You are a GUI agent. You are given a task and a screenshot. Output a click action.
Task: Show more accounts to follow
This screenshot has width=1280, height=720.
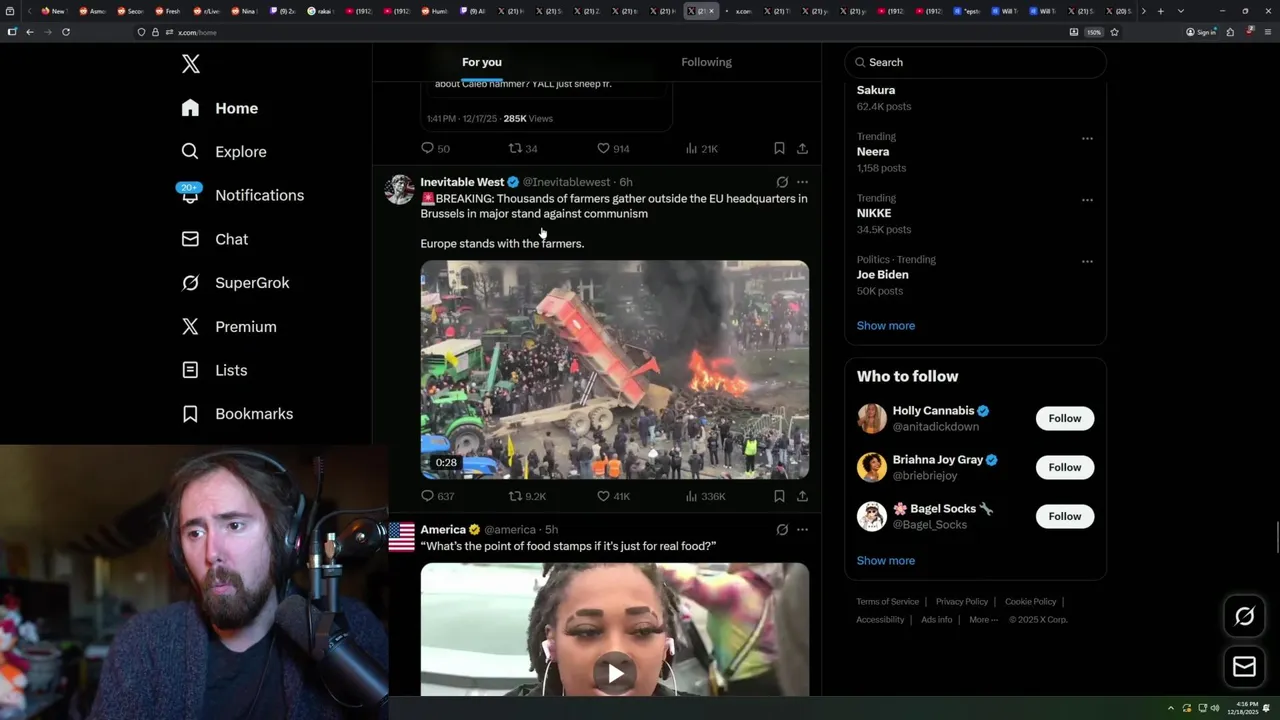(x=885, y=561)
